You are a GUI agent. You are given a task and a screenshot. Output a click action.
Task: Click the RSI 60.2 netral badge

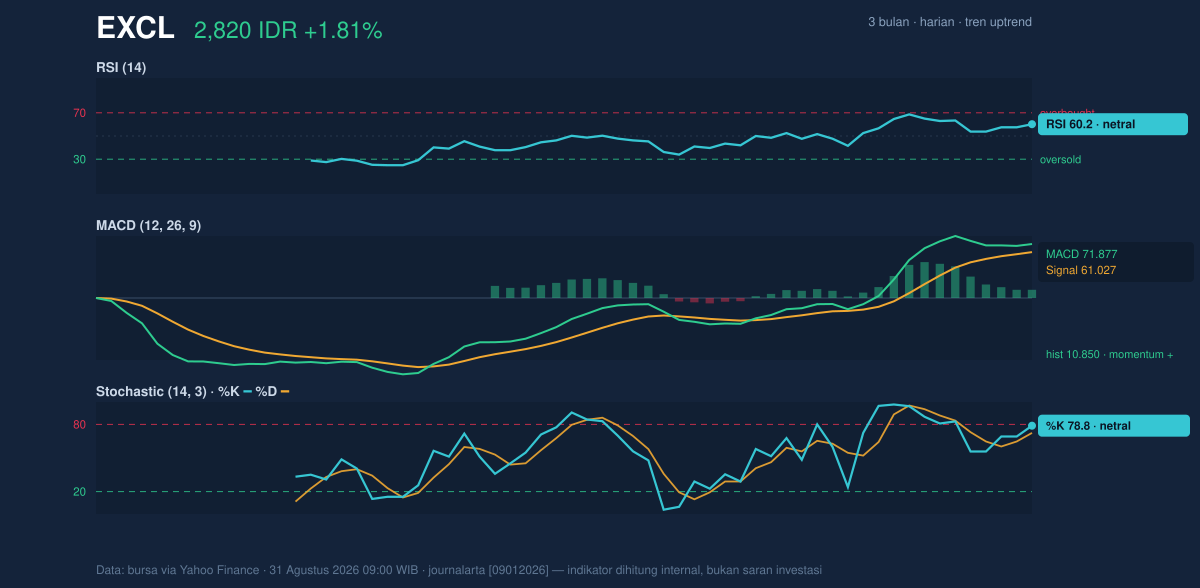pyautogui.click(x=1113, y=125)
